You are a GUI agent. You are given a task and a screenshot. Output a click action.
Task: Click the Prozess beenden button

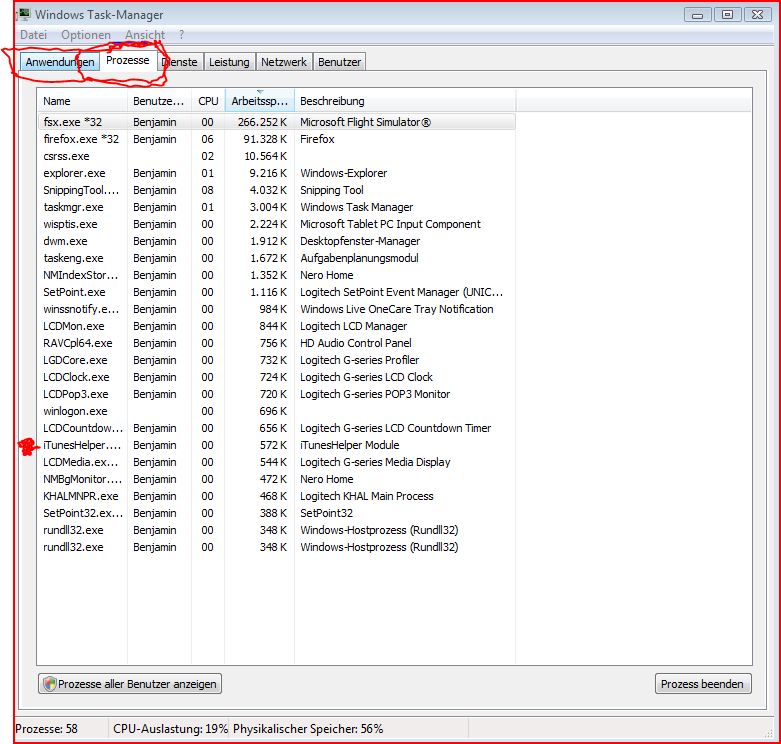(x=703, y=684)
